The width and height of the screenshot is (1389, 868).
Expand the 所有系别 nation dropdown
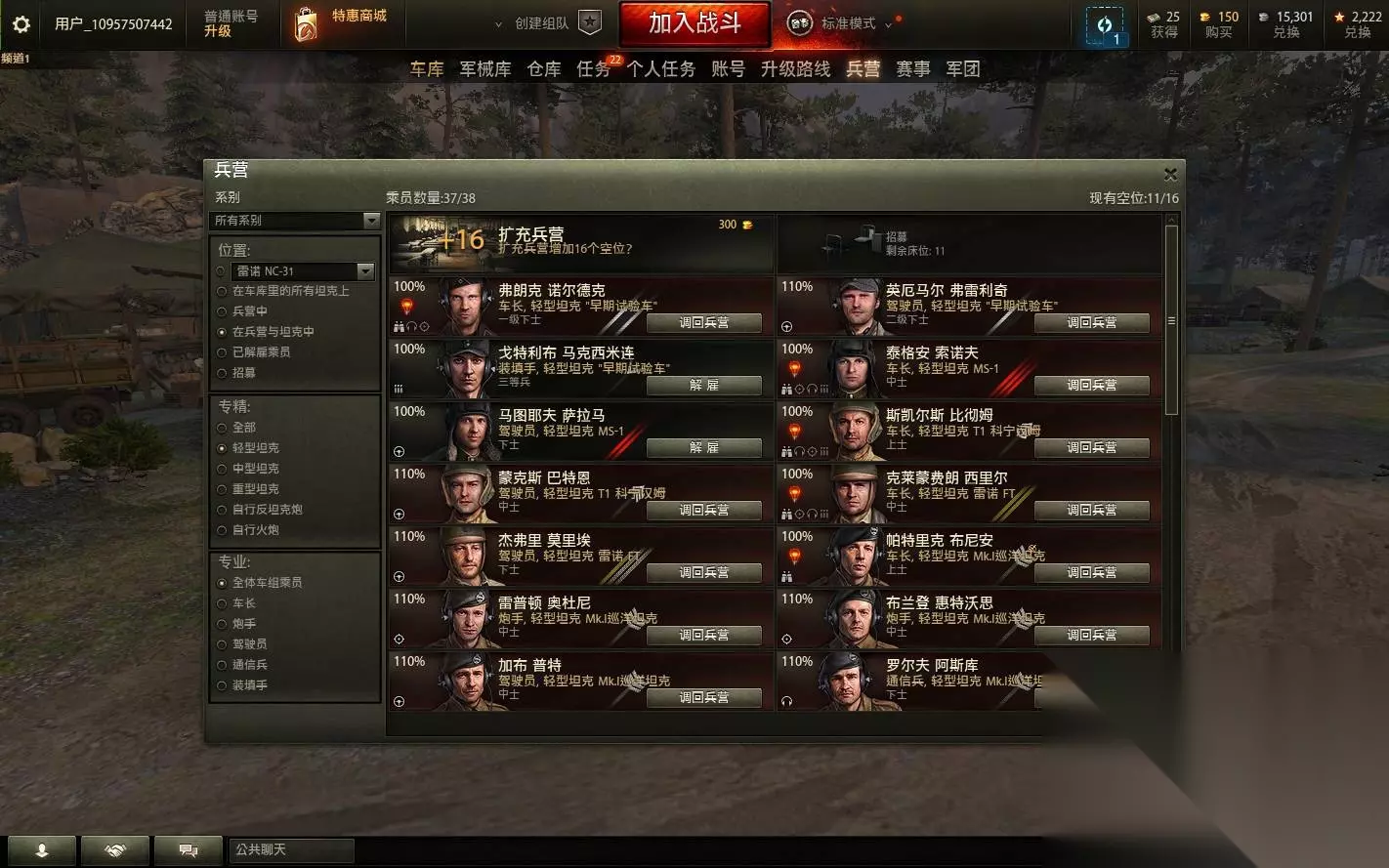pyautogui.click(x=296, y=221)
